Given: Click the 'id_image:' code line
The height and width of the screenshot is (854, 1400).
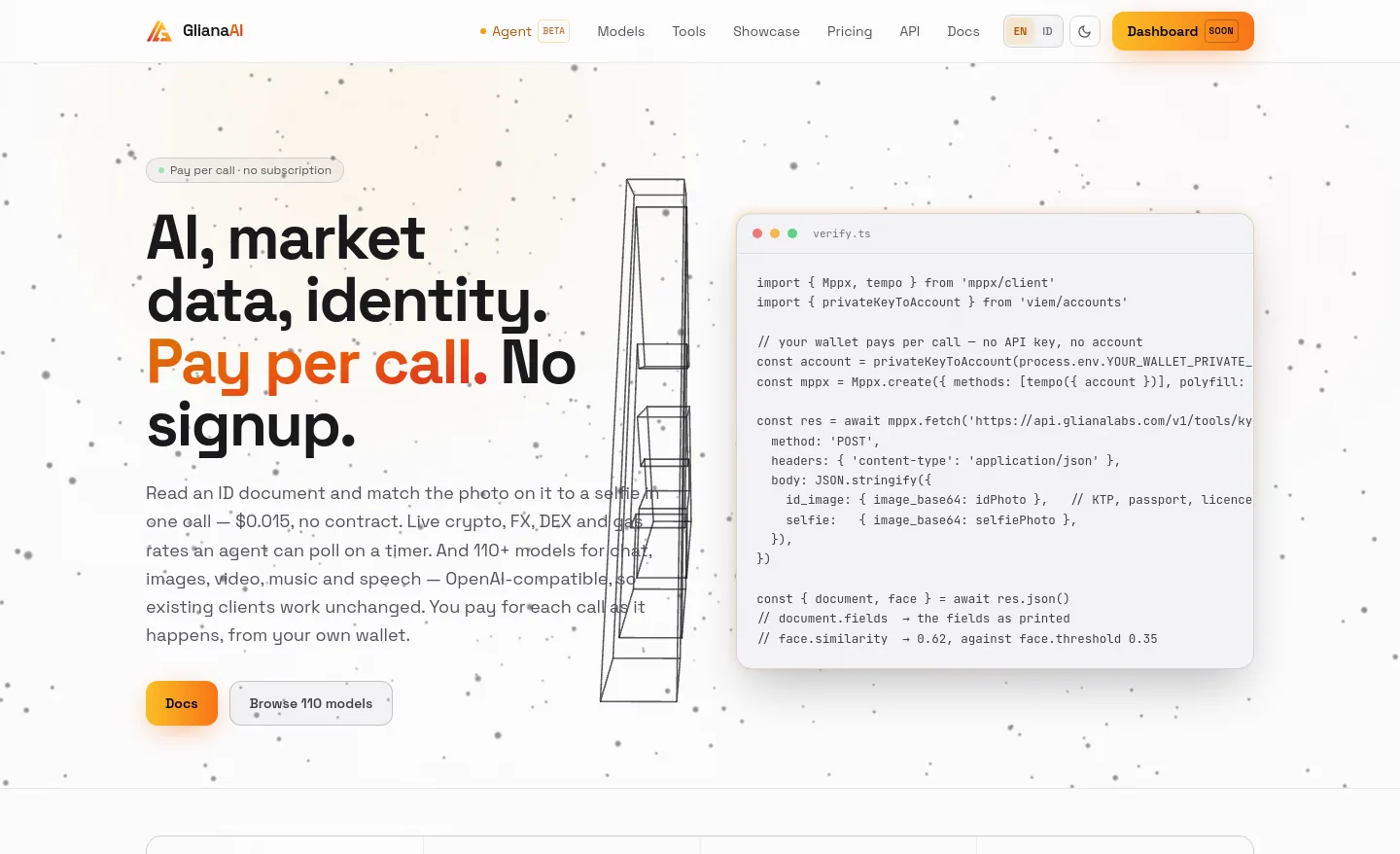Looking at the screenshot, I should click(x=1019, y=500).
